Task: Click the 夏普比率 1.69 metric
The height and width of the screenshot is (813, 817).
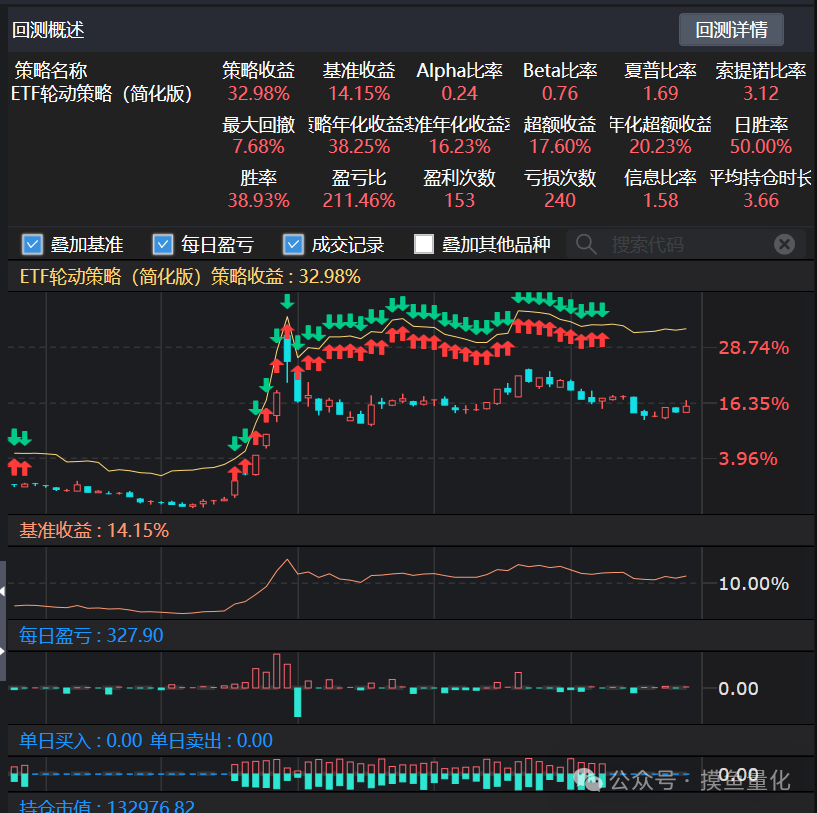Action: (660, 93)
